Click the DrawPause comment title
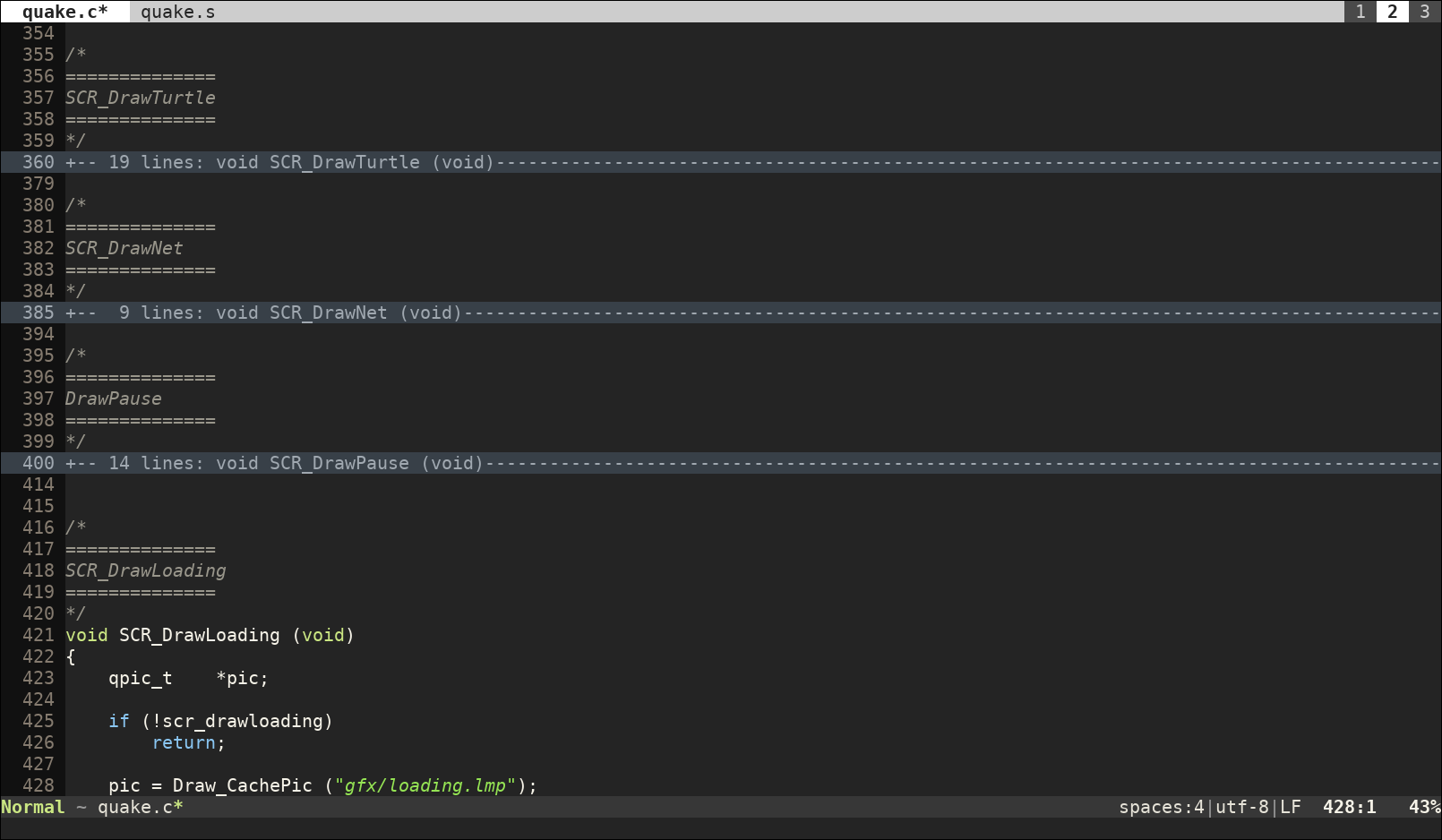This screenshot has width=1442, height=840. [x=114, y=399]
